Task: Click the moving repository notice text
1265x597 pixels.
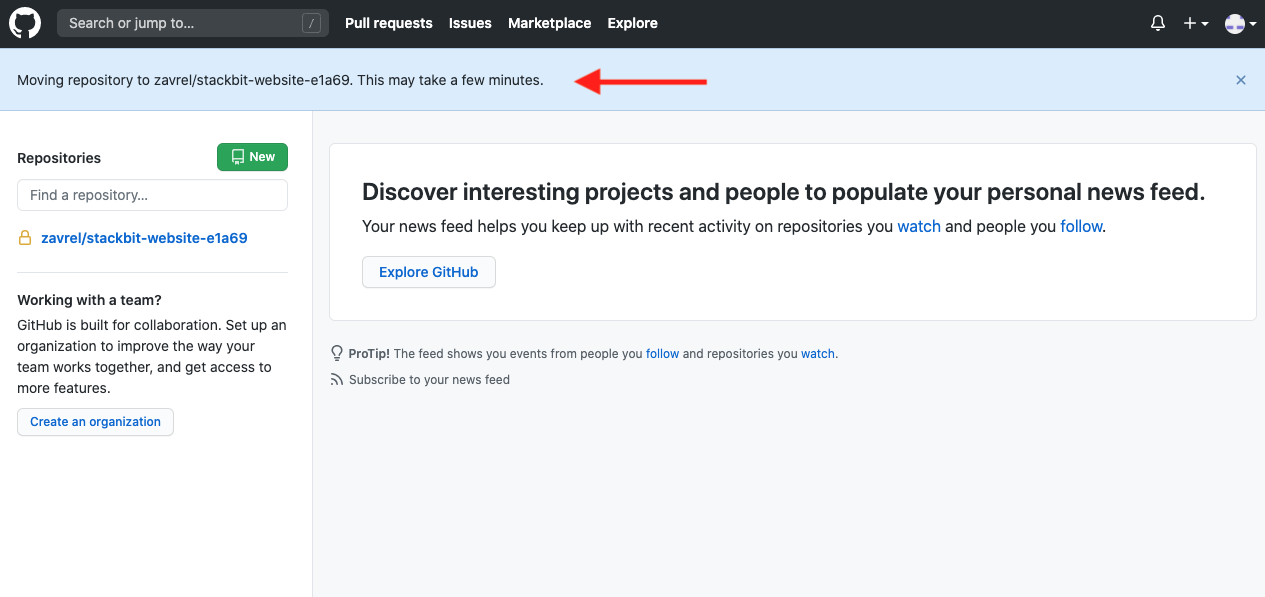Action: coord(280,80)
